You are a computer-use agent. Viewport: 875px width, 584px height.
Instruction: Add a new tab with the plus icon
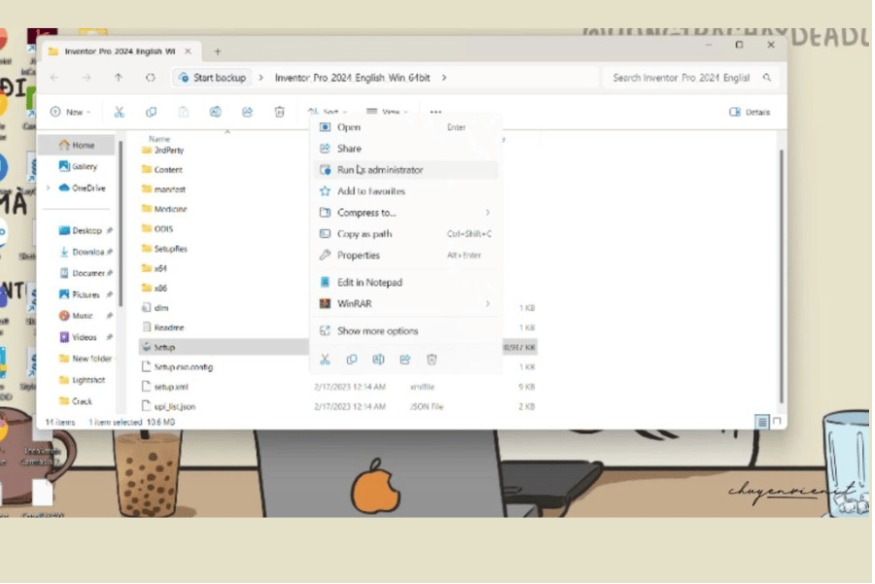217,51
